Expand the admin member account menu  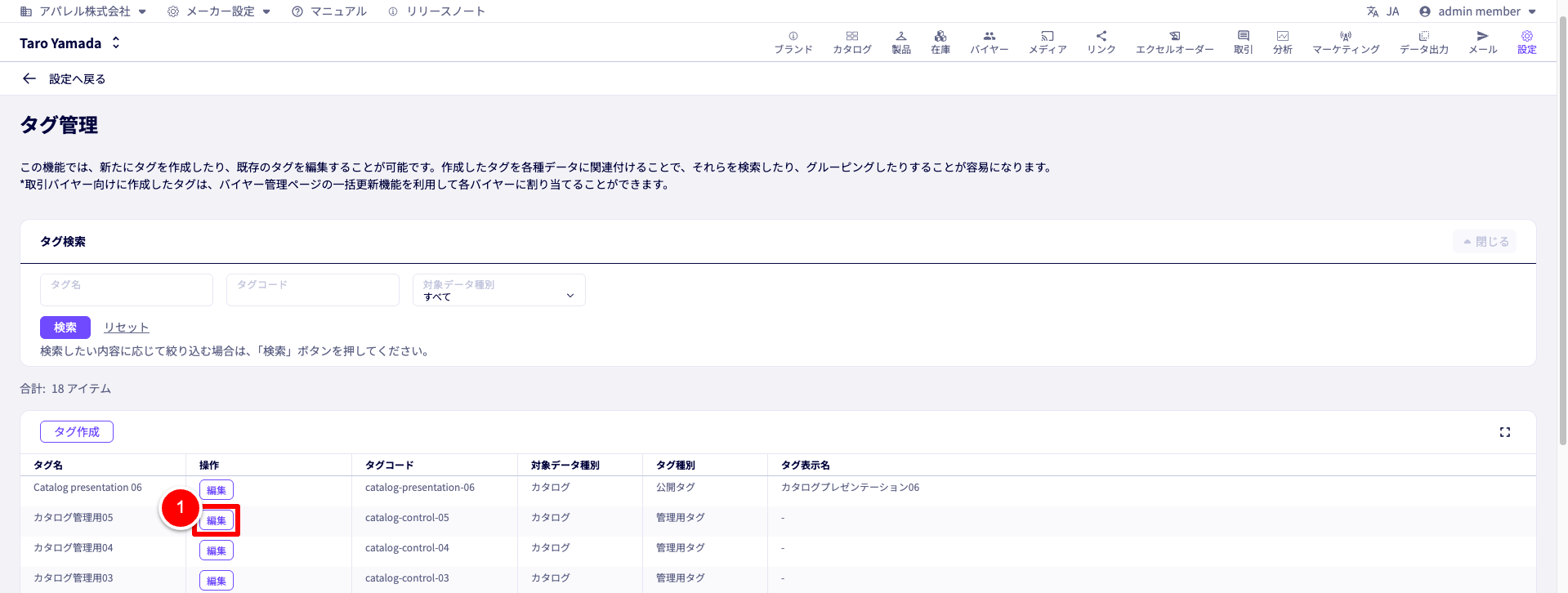click(1477, 11)
